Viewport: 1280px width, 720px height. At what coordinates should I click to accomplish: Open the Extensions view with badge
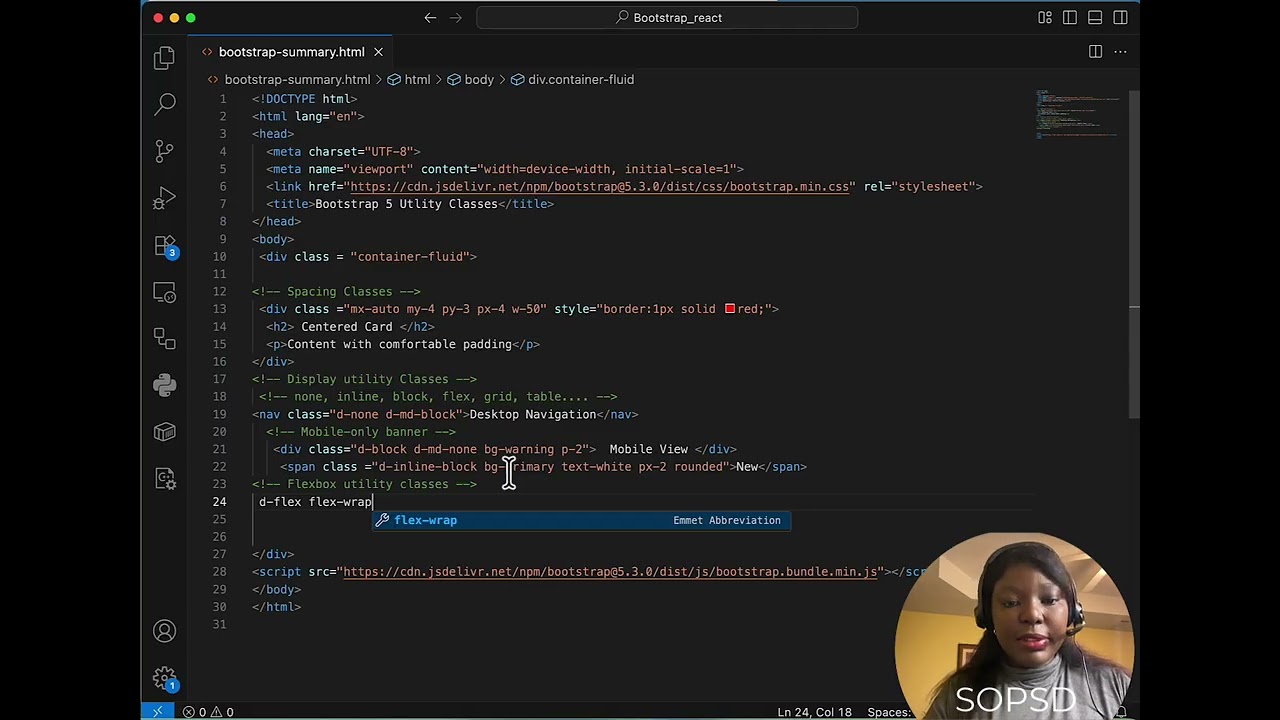click(x=165, y=245)
